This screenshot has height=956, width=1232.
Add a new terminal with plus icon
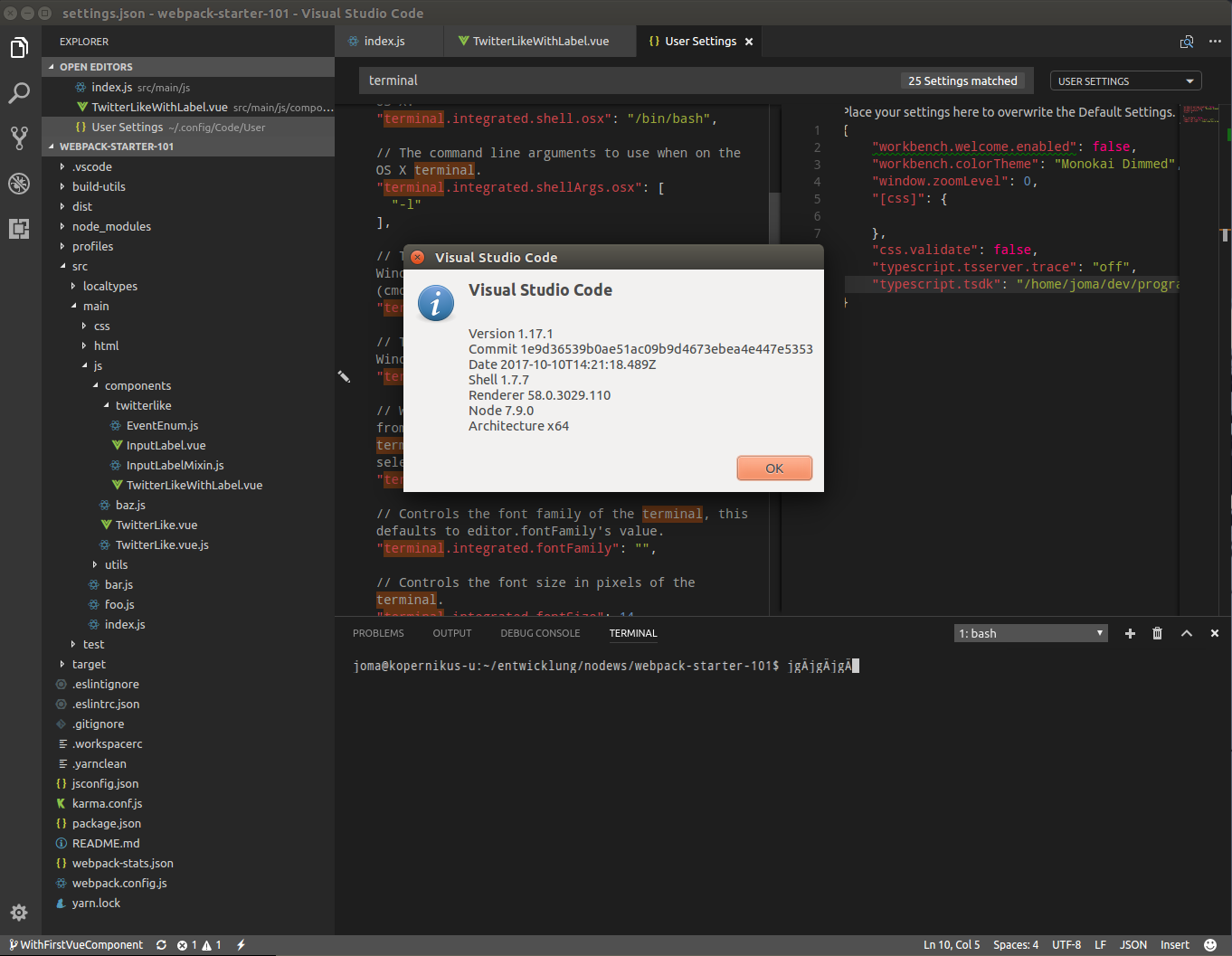1130,633
